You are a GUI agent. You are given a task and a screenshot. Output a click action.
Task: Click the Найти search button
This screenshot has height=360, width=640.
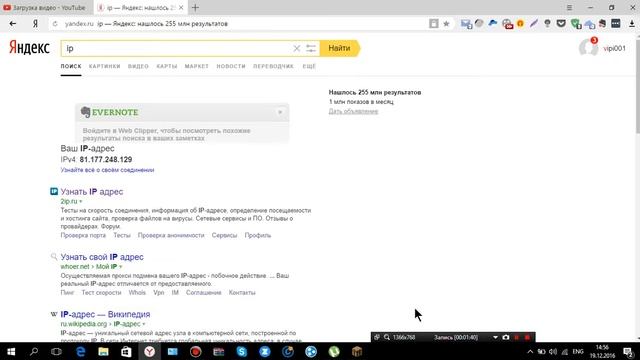click(340, 48)
